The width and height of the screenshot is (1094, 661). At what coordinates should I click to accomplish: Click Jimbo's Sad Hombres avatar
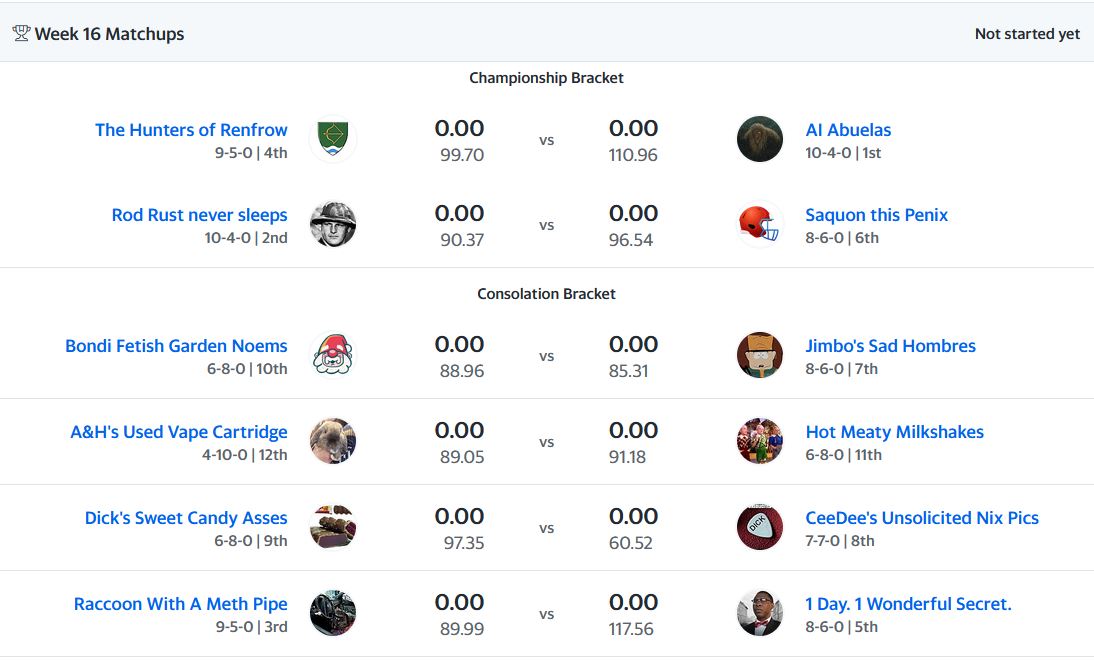[760, 355]
